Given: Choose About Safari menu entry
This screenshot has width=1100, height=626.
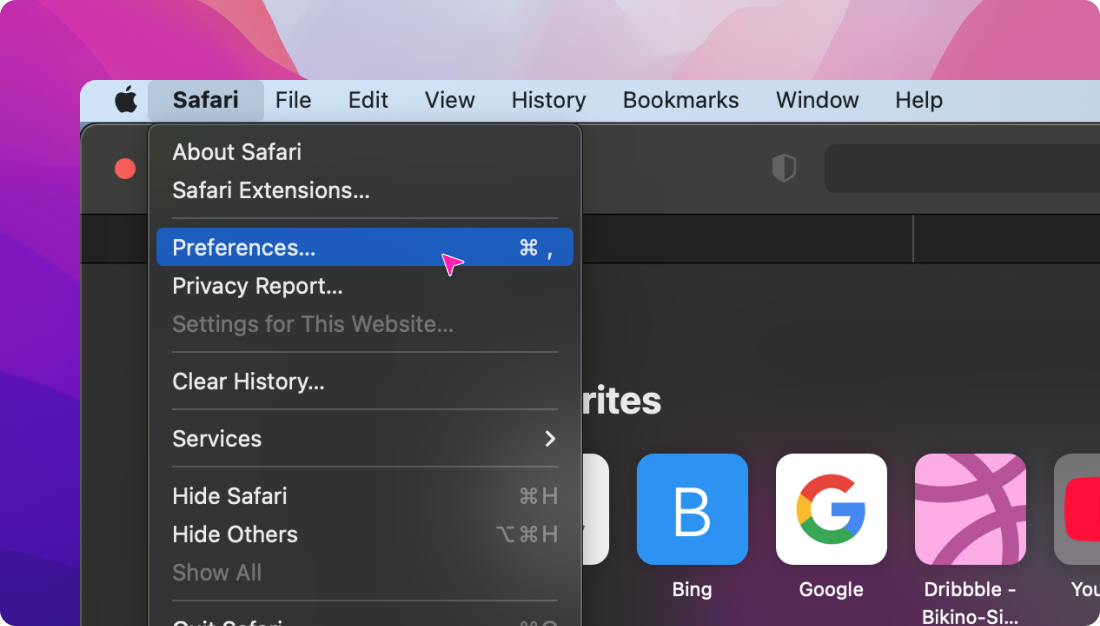Looking at the screenshot, I should (237, 152).
